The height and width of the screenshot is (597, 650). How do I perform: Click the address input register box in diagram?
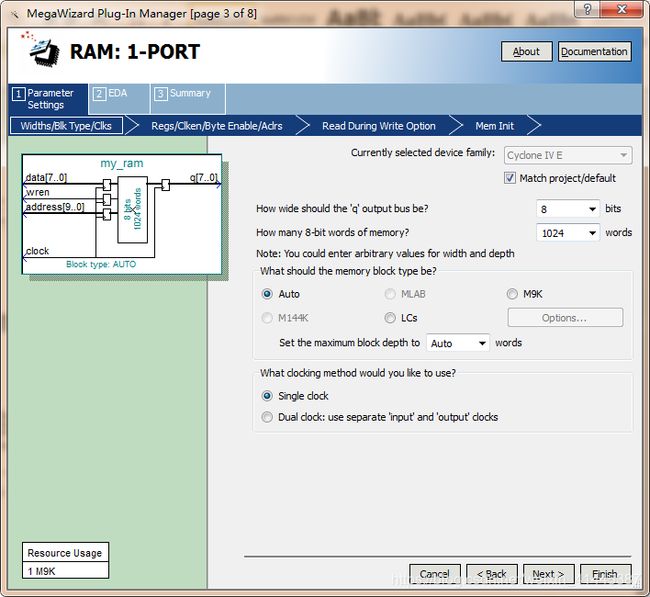[107, 214]
